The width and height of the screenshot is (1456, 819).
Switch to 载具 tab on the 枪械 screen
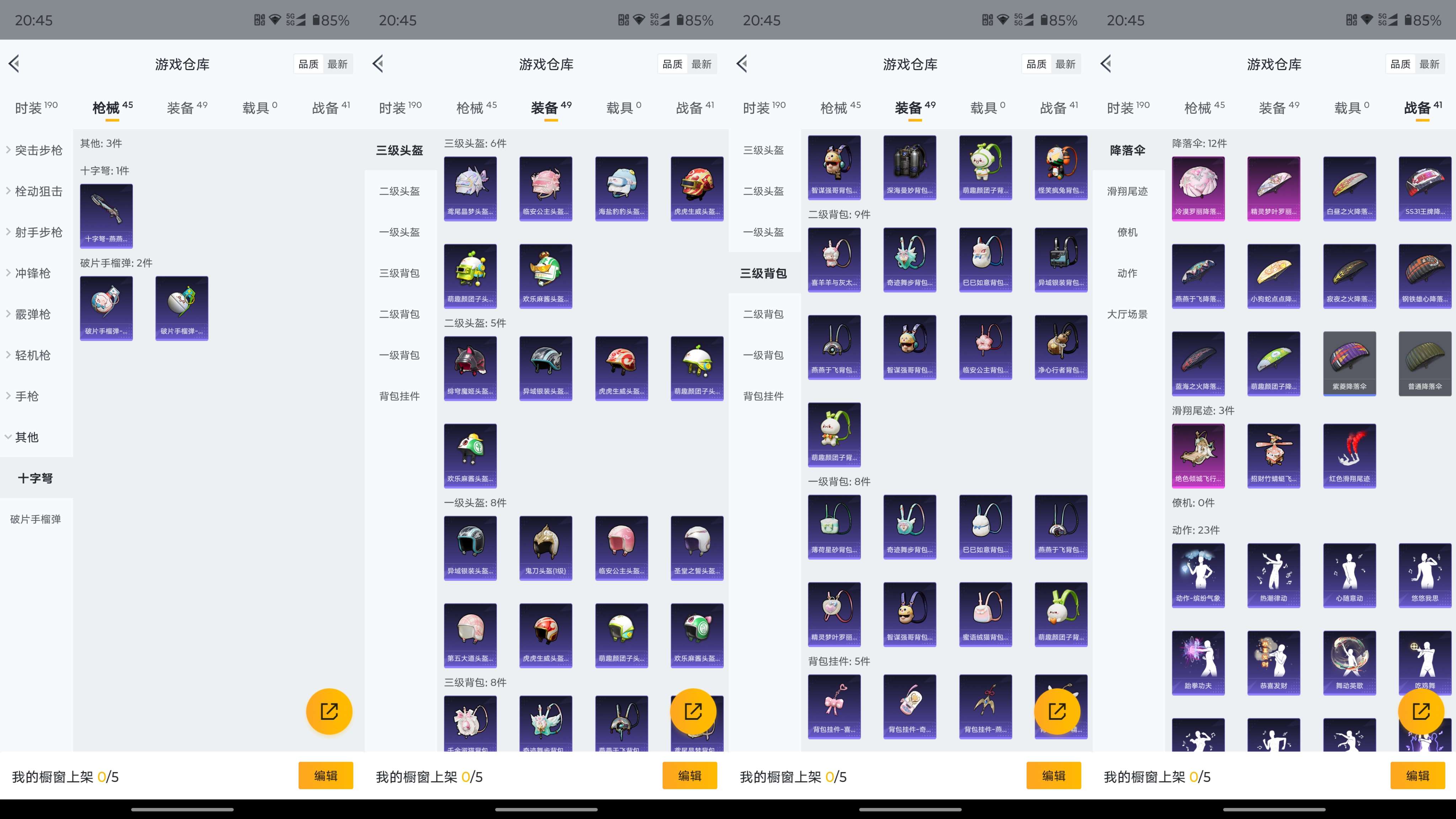259,107
